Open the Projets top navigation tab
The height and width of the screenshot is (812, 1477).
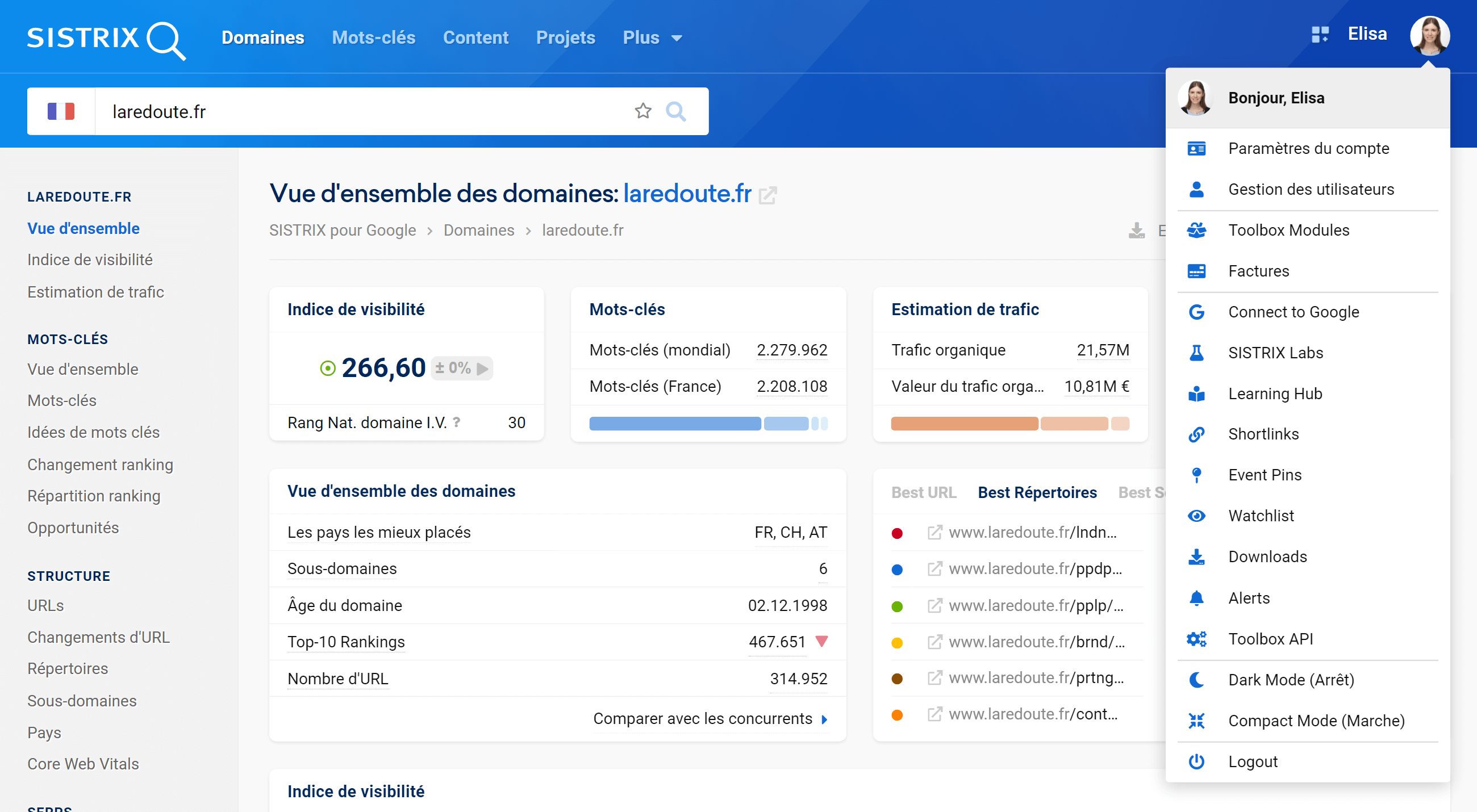click(x=565, y=38)
